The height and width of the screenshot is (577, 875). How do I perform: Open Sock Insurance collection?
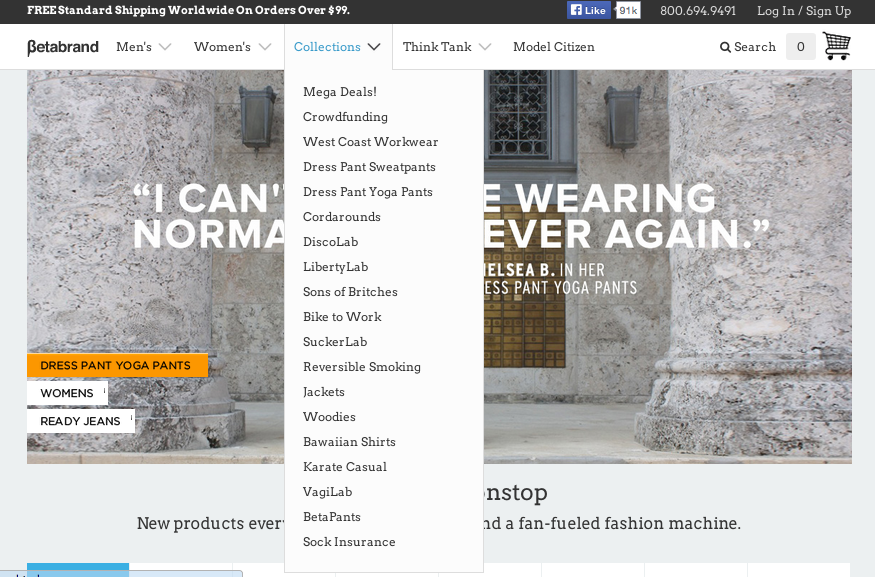click(349, 542)
